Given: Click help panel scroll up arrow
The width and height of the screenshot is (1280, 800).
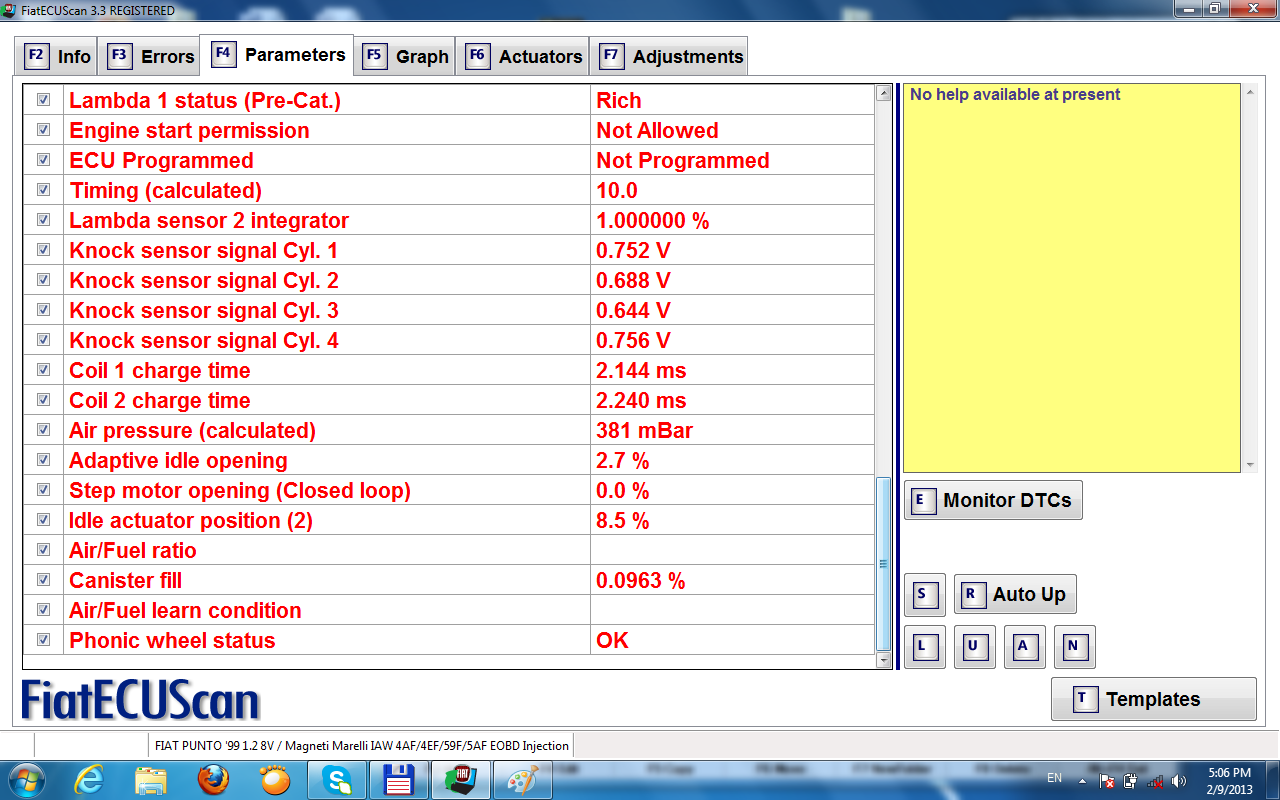Looking at the screenshot, I should (1249, 92).
